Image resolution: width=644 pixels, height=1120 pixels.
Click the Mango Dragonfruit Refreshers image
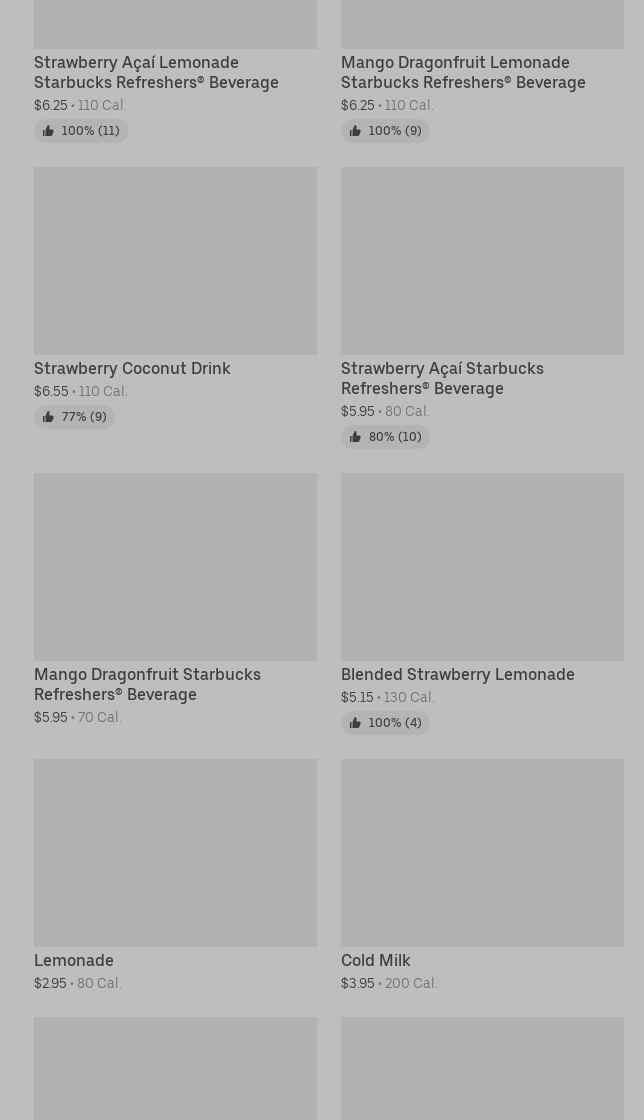tap(175, 566)
